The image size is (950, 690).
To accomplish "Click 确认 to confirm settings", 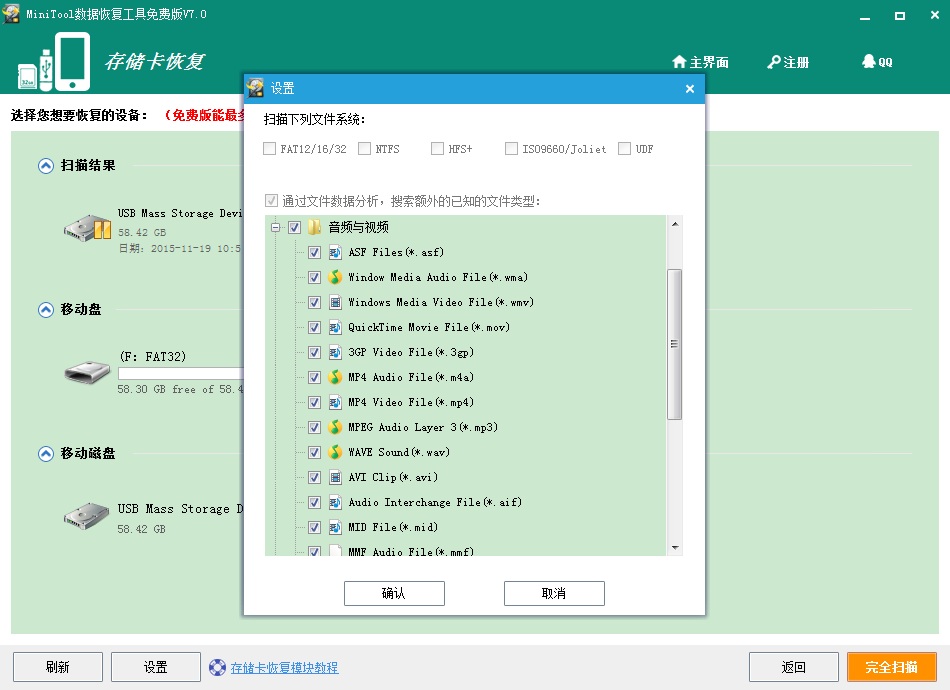I will 394,593.
